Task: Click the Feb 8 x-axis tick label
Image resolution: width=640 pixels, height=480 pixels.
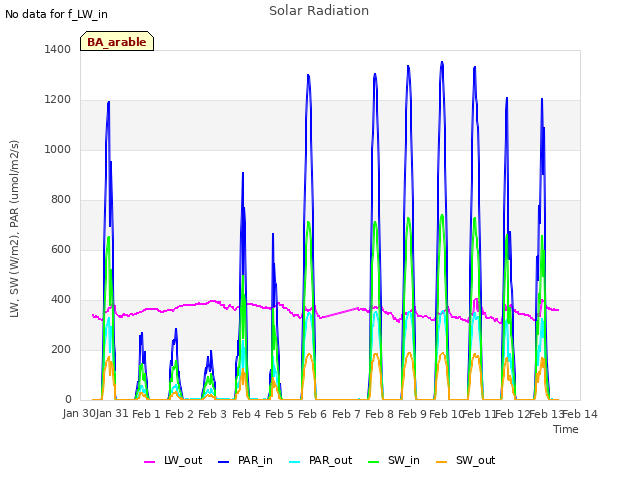Action: (x=379, y=414)
